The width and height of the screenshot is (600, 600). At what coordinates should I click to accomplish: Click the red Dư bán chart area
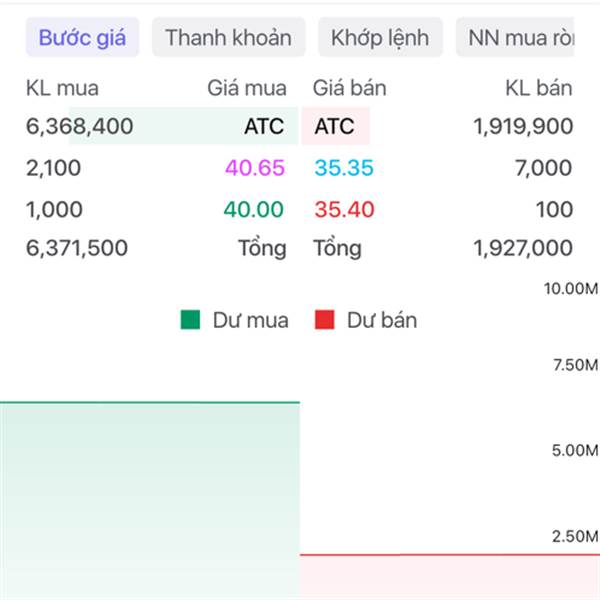point(450,577)
